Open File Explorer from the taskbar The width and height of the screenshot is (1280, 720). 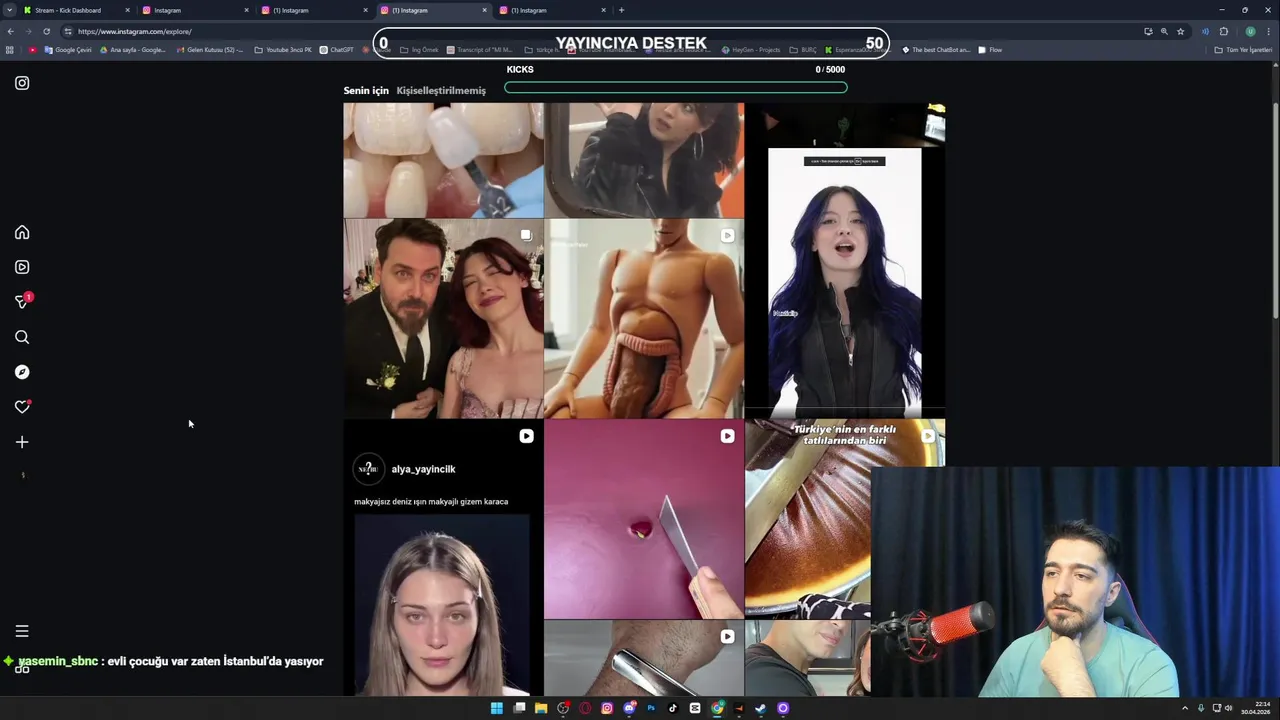coord(541,708)
